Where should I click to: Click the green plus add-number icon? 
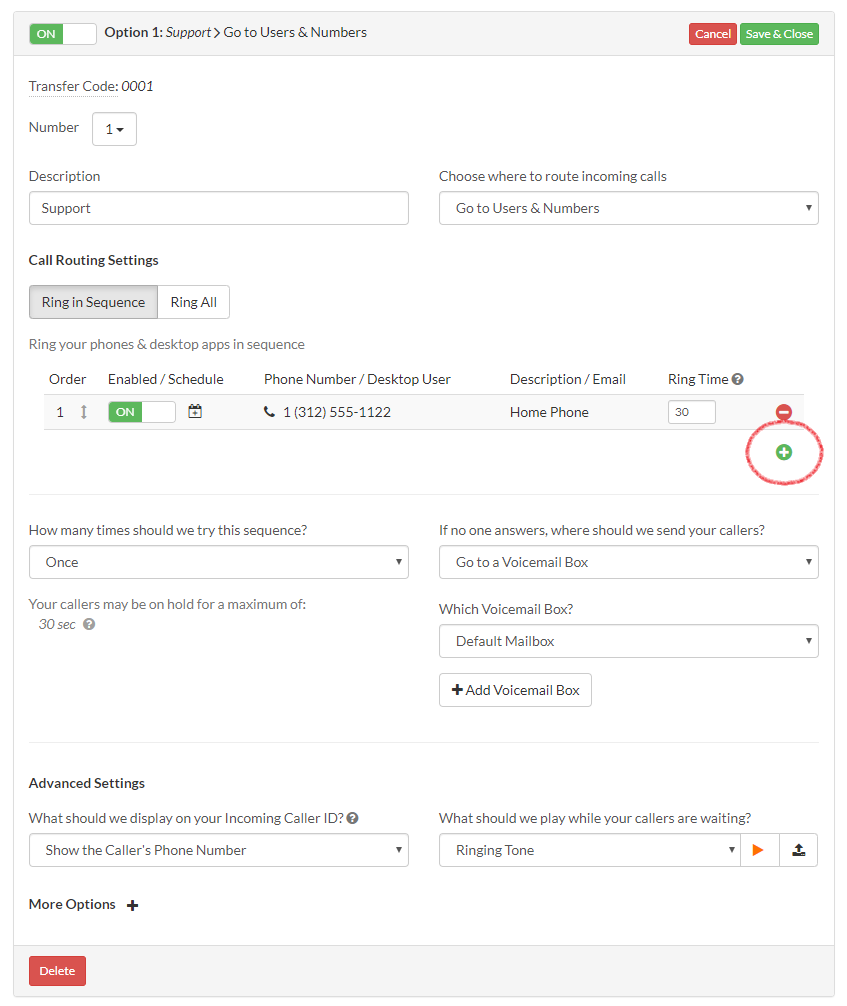[x=784, y=452]
